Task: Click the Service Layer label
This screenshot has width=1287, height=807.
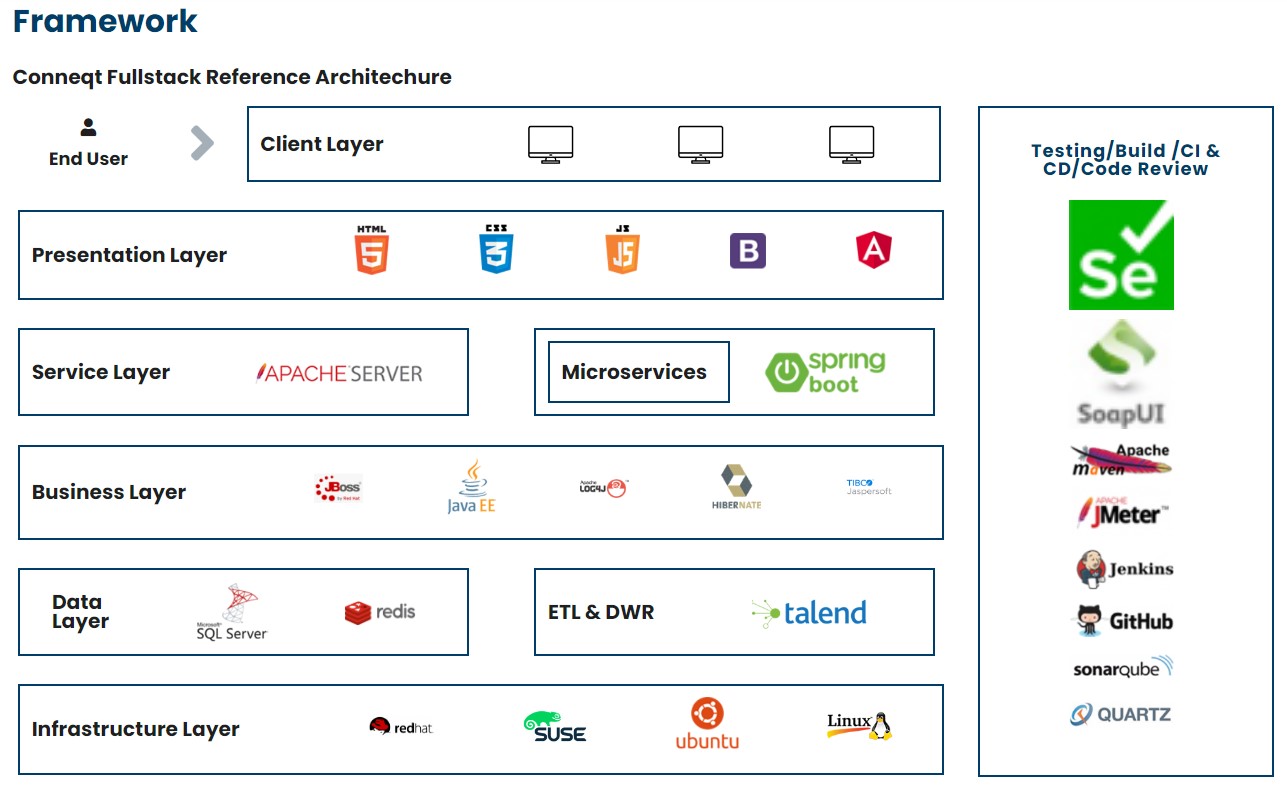Action: 101,372
